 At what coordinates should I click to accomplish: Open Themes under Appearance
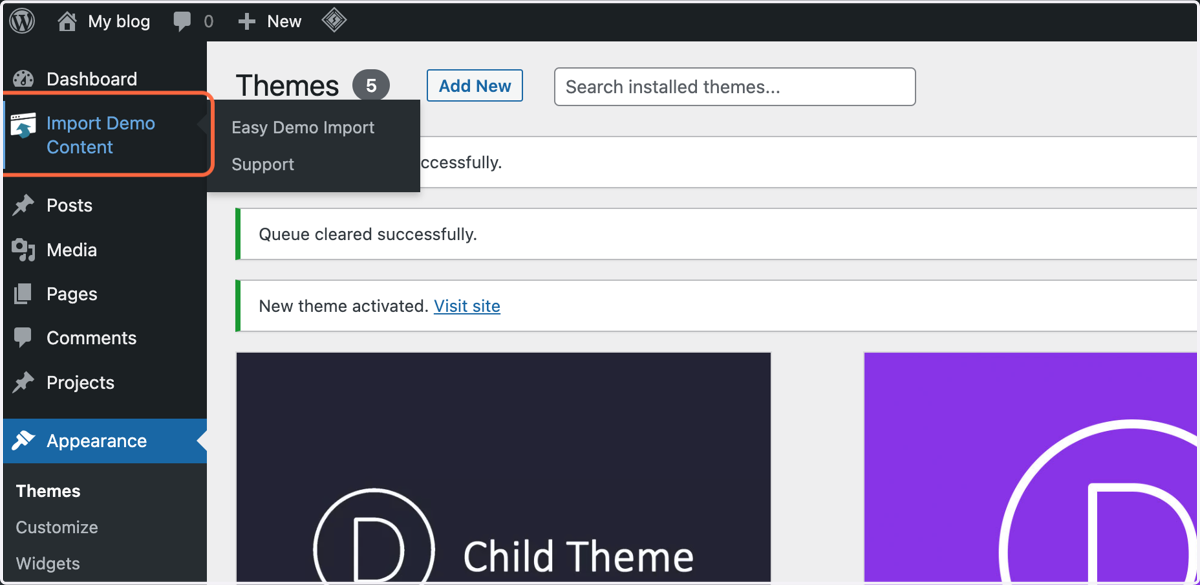48,491
